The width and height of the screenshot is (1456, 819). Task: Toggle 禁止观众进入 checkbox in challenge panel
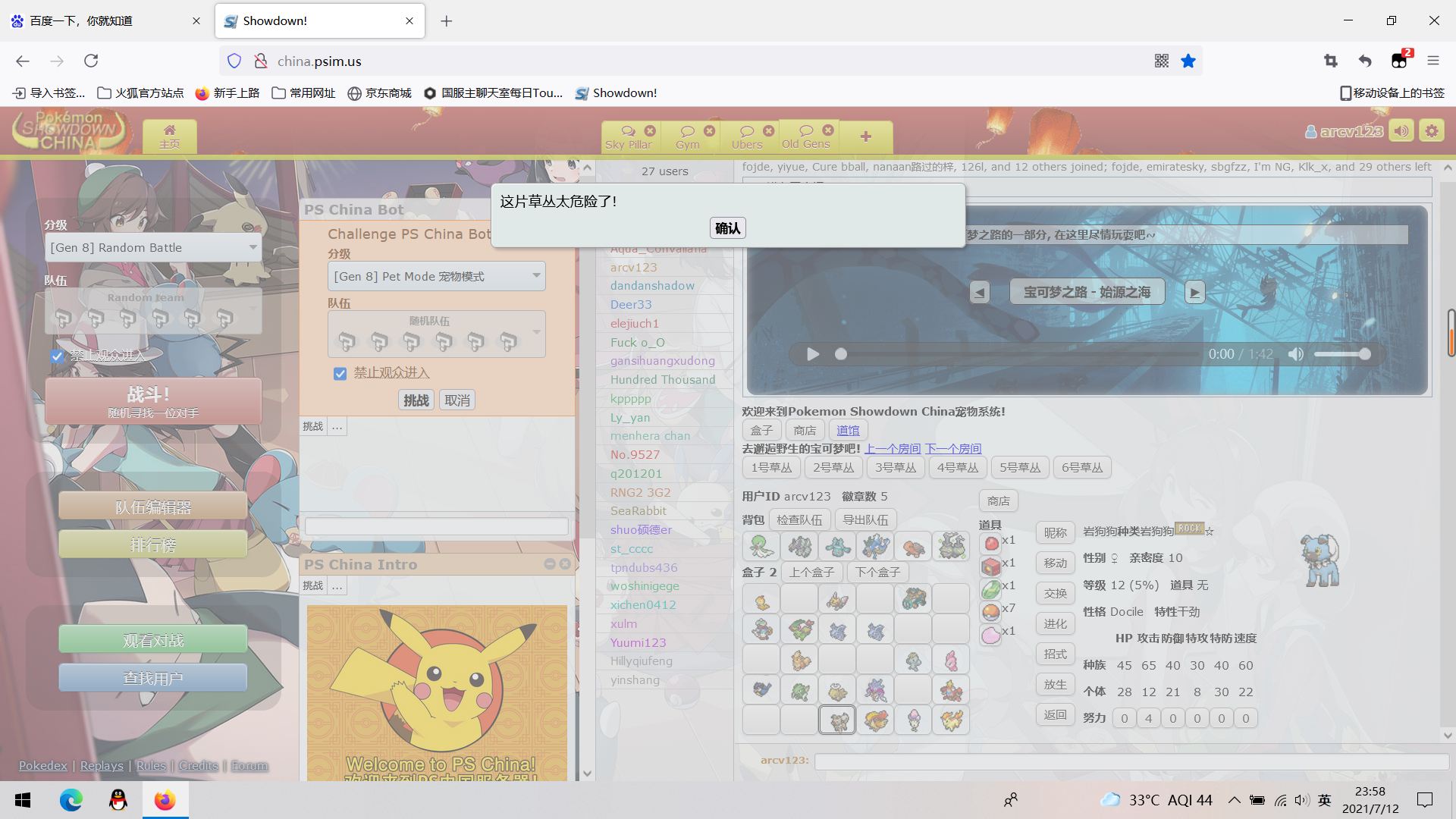pyautogui.click(x=340, y=374)
